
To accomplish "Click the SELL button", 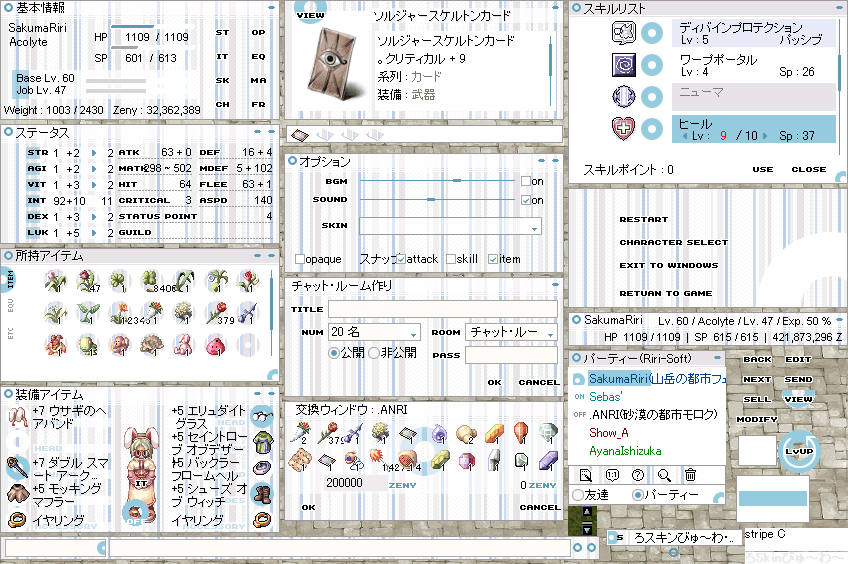I will coord(757,400).
